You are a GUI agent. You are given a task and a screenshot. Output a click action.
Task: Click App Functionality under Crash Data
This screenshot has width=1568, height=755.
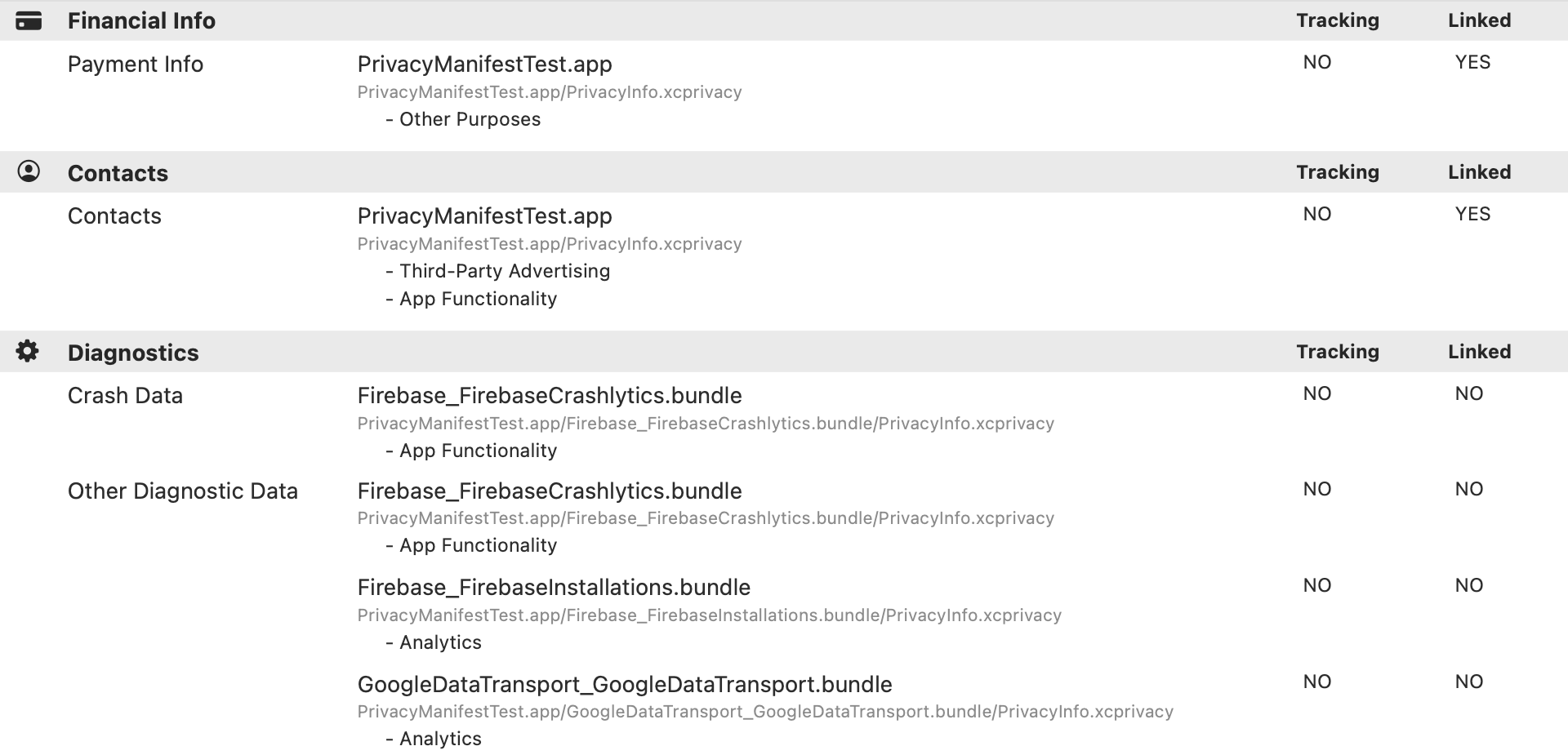pos(471,451)
